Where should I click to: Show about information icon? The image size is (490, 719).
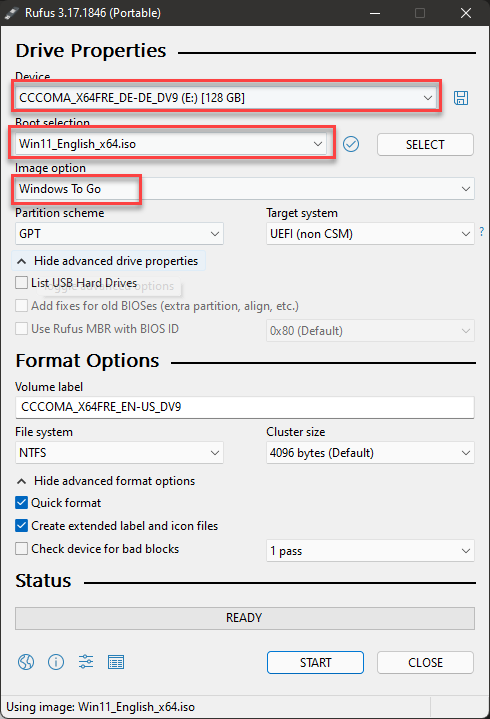tap(56, 662)
